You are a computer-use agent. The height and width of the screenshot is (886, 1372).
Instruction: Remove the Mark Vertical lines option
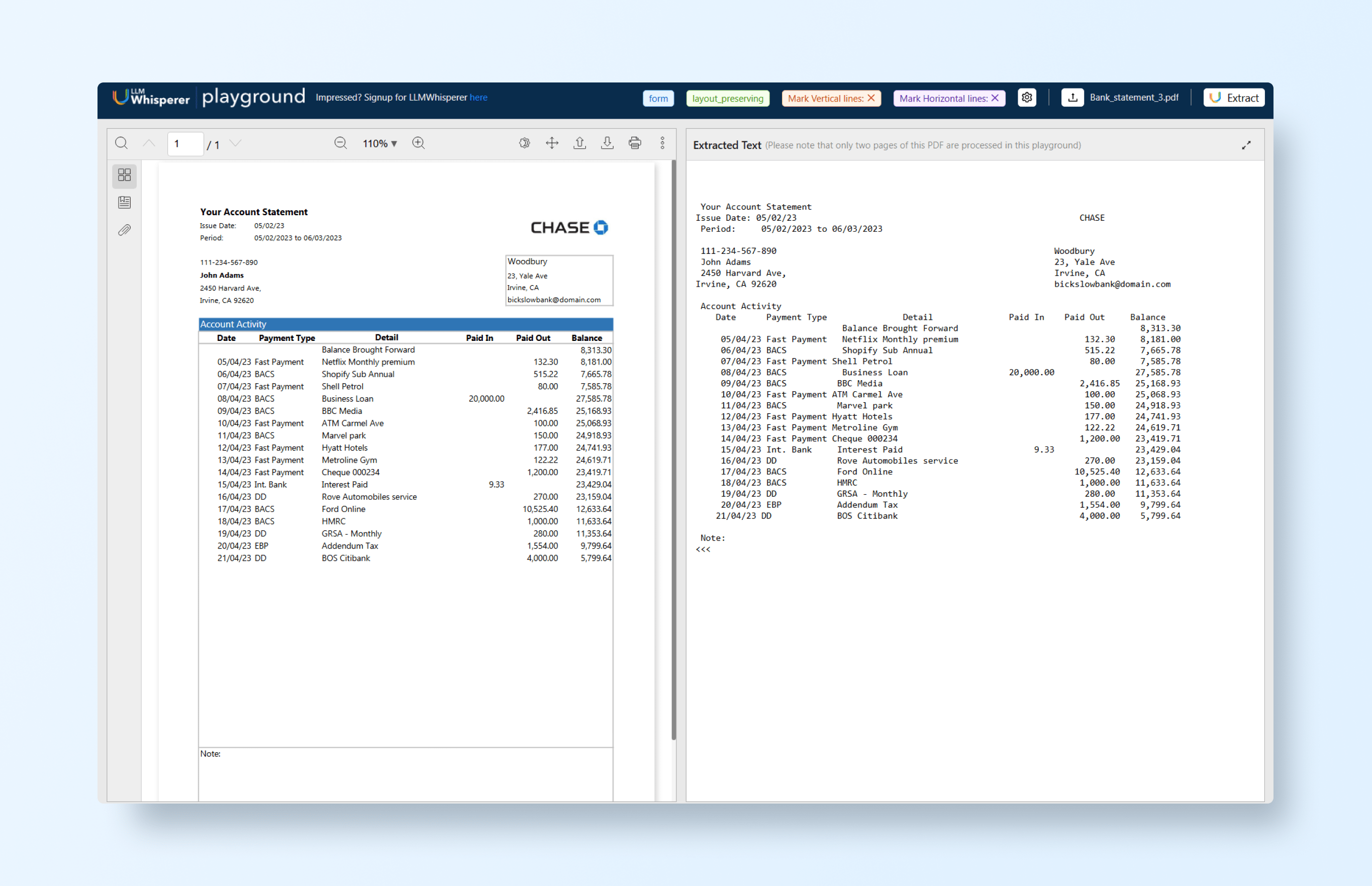pos(871,99)
